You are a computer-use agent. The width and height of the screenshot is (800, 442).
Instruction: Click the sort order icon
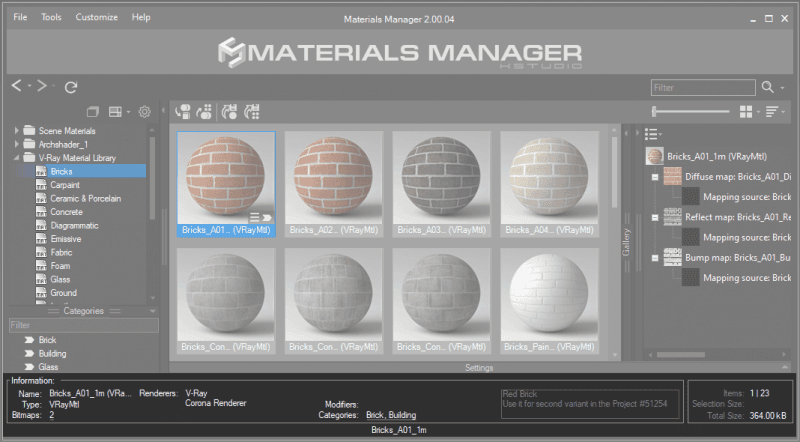click(771, 112)
